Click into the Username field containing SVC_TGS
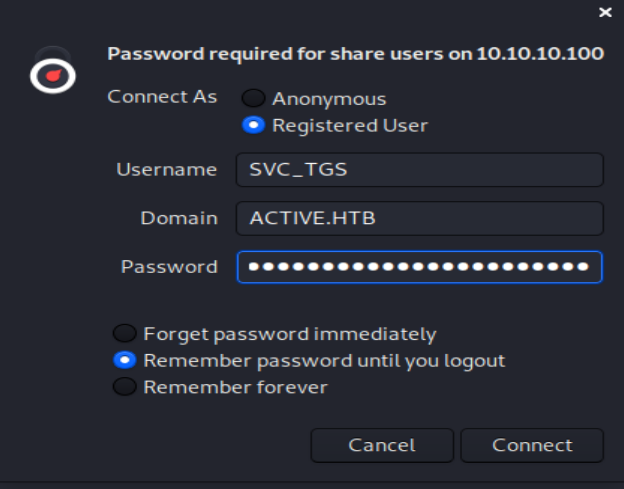Screen dimensions: 624x489 [419, 170]
